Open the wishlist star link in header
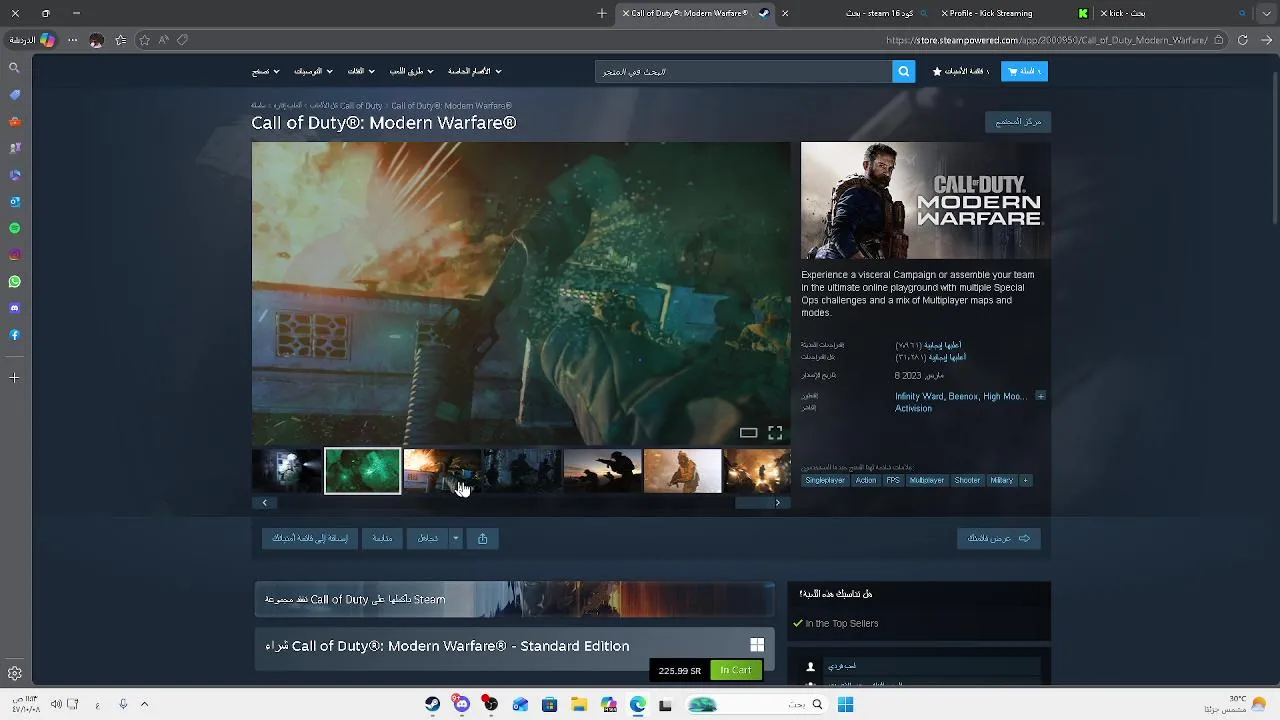Screen dimensions: 1280x720 (960, 71)
